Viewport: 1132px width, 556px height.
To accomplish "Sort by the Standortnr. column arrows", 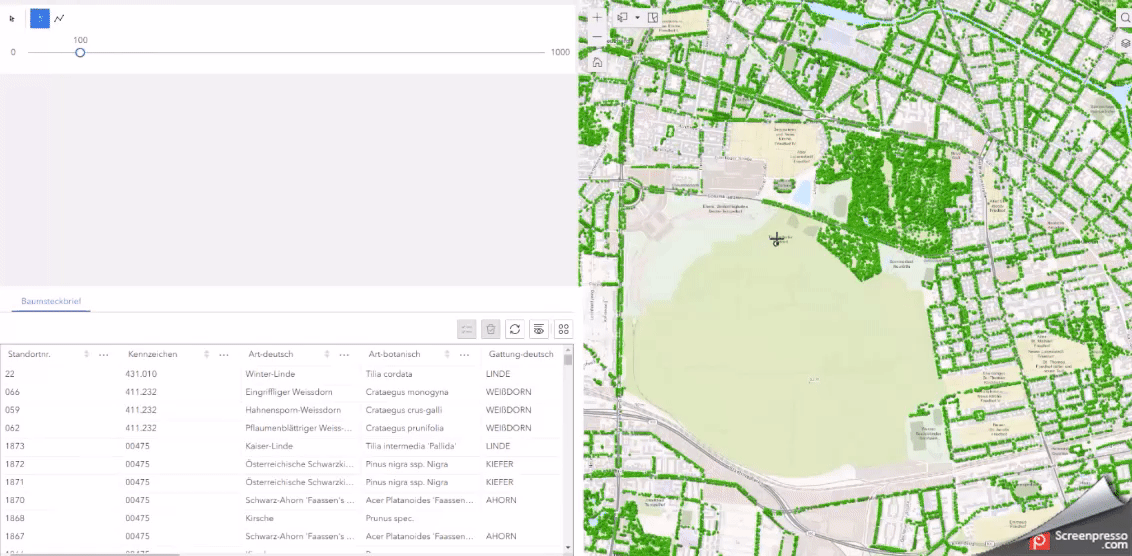I will tap(87, 355).
